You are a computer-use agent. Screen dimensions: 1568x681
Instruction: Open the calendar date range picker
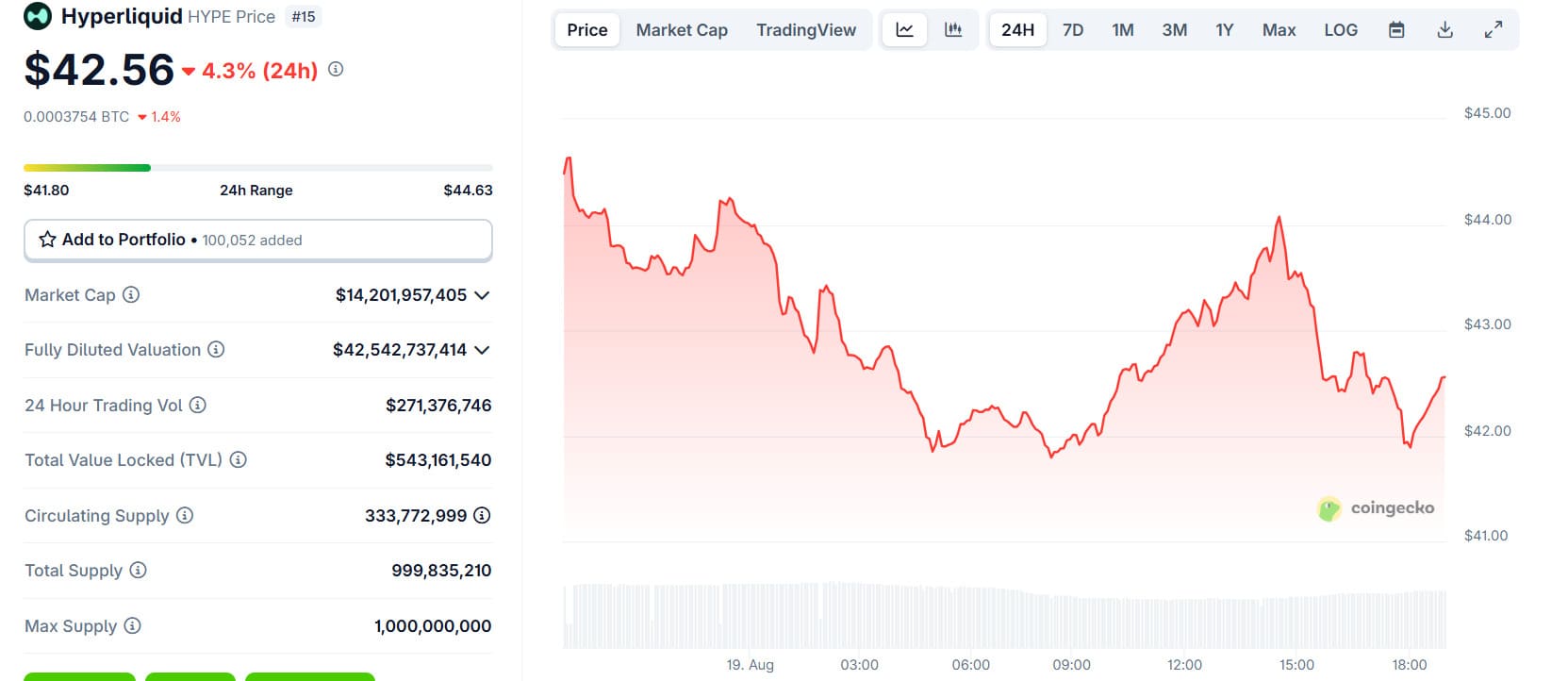tap(1396, 30)
